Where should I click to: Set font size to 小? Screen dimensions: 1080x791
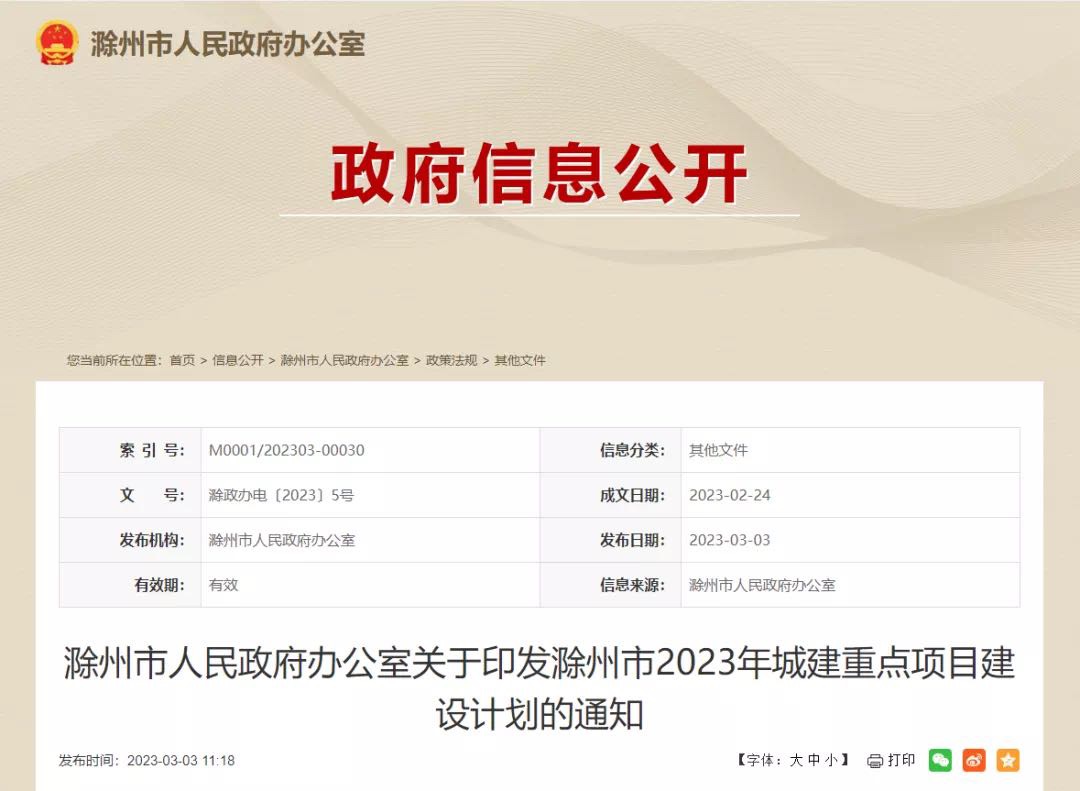pos(832,760)
